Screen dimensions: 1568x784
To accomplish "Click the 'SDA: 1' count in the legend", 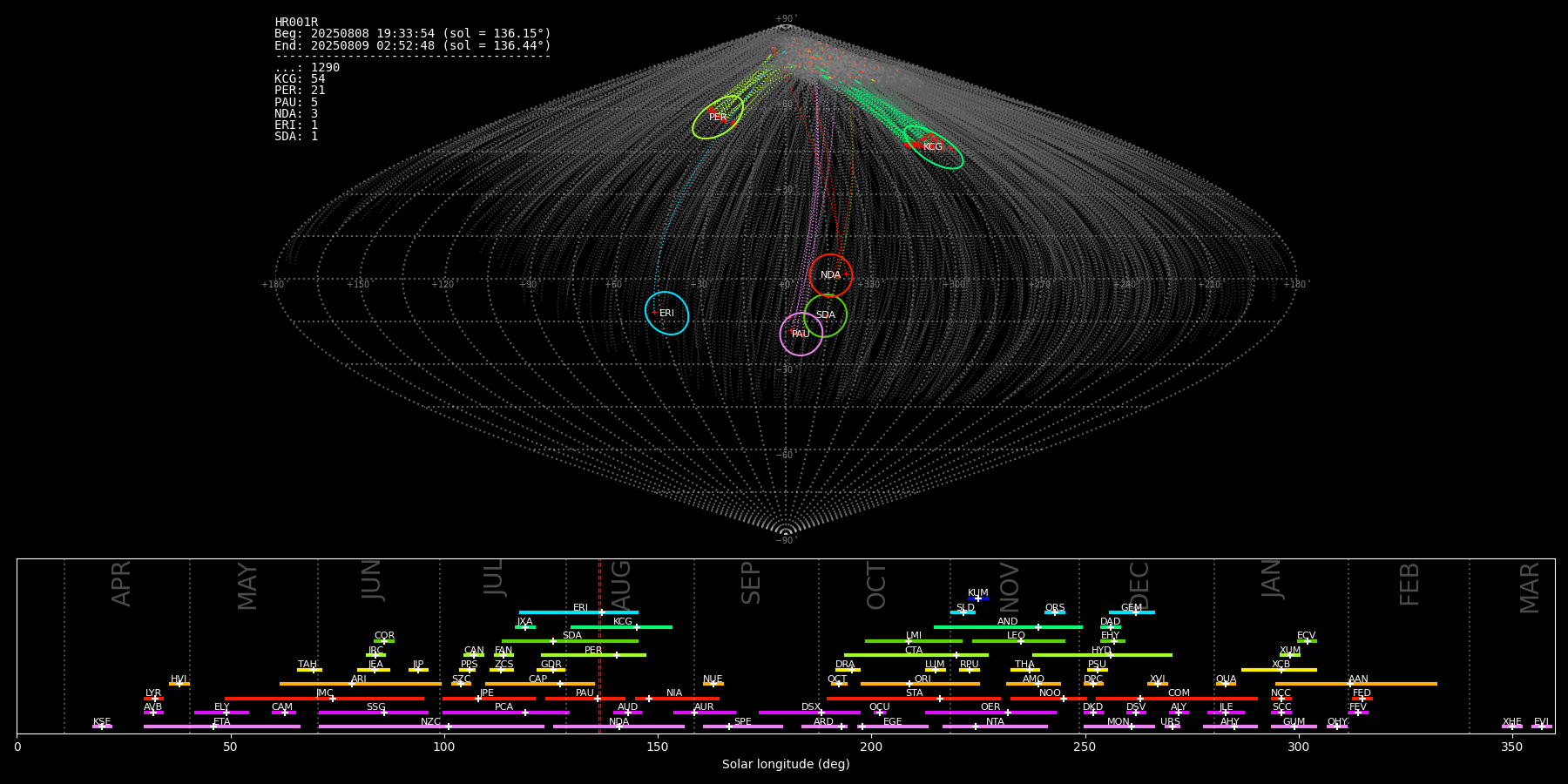I will coord(296,137).
